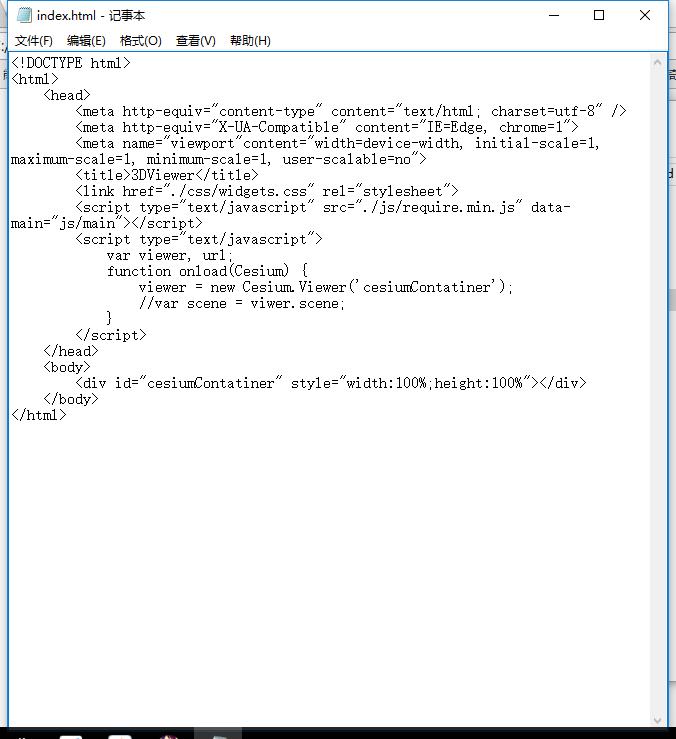Click the function onload(Cesium) line

(x=207, y=271)
